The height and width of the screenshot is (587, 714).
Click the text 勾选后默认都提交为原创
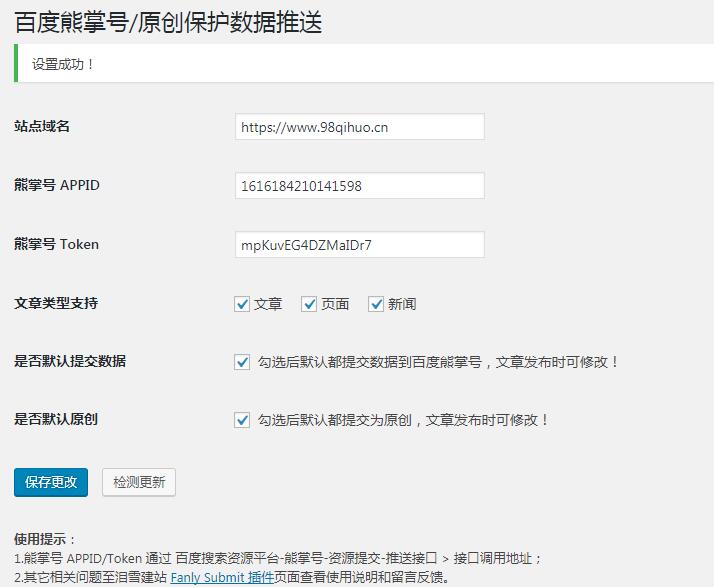[335, 420]
